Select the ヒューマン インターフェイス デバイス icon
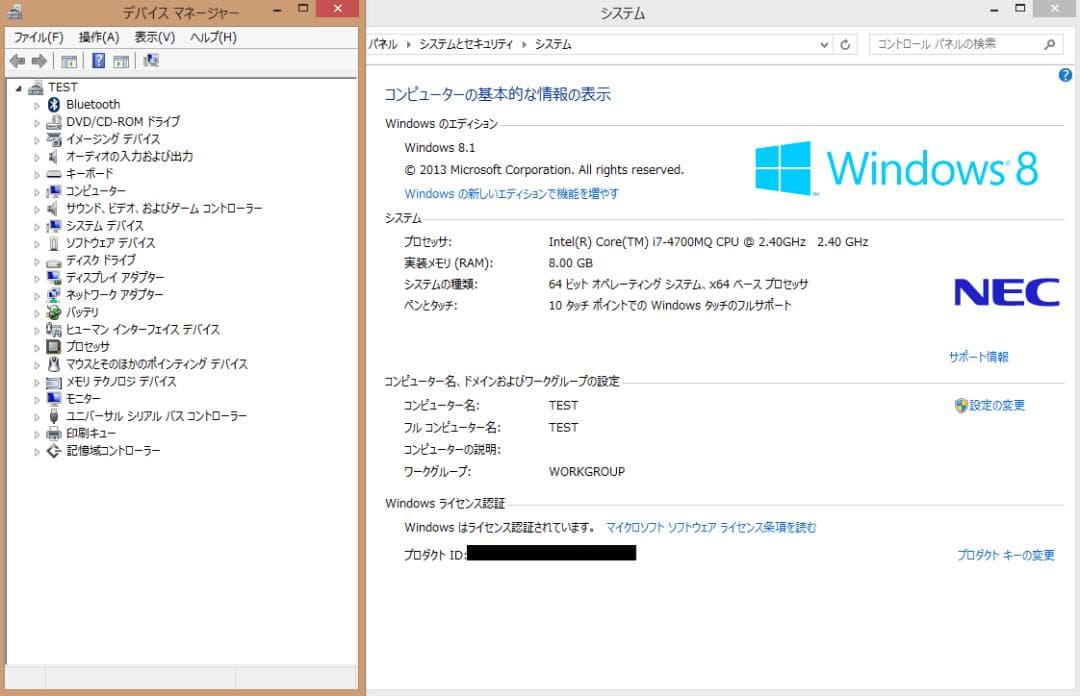 (54, 329)
